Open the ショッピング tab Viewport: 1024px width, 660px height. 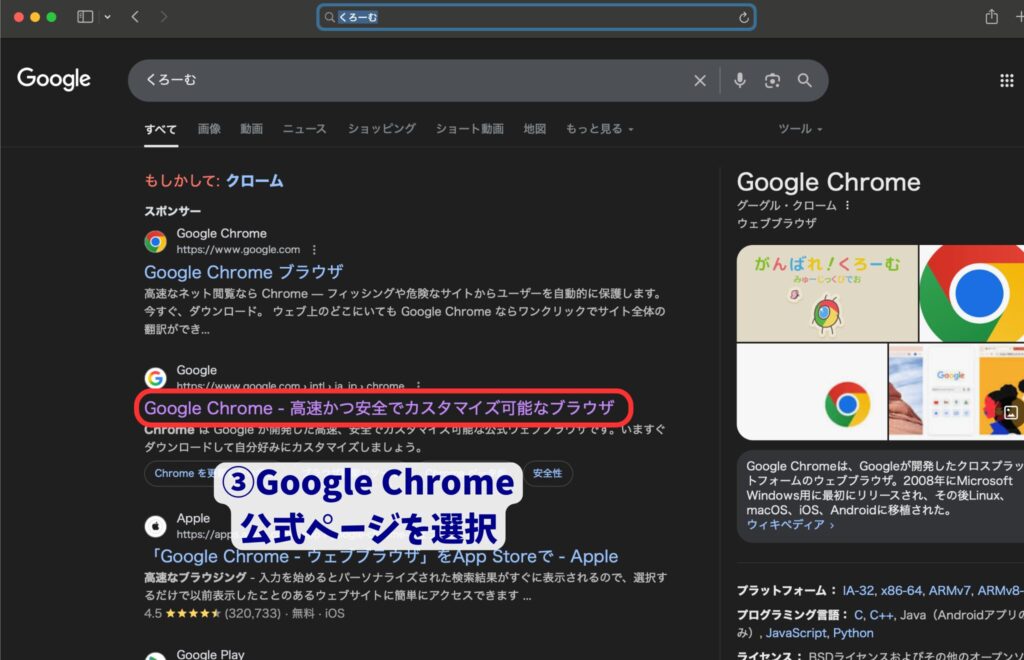point(381,129)
